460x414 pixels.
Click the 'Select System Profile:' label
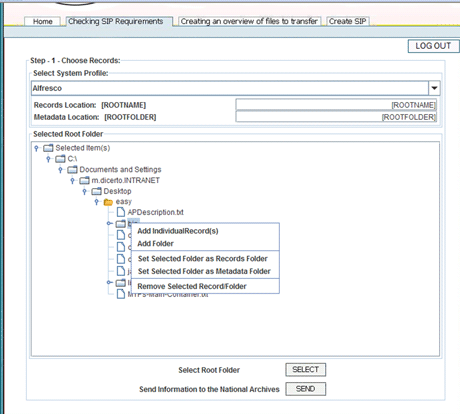71,73
